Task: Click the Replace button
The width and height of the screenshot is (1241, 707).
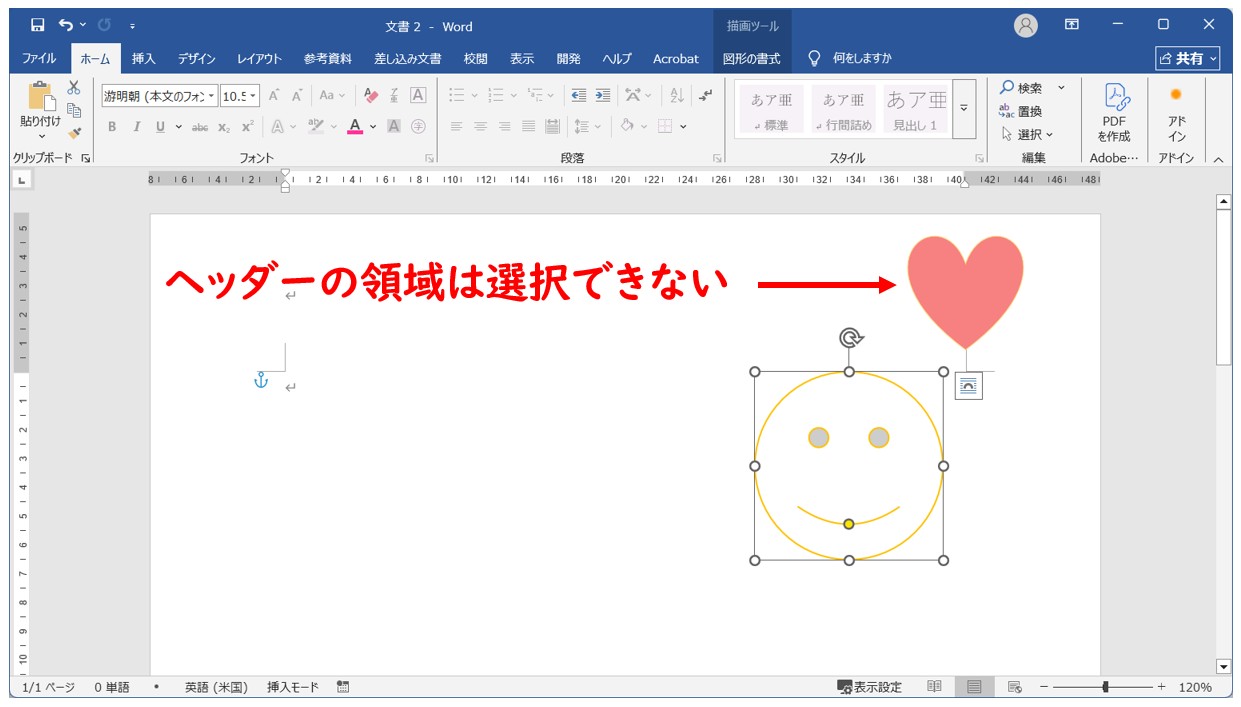Action: point(1021,111)
